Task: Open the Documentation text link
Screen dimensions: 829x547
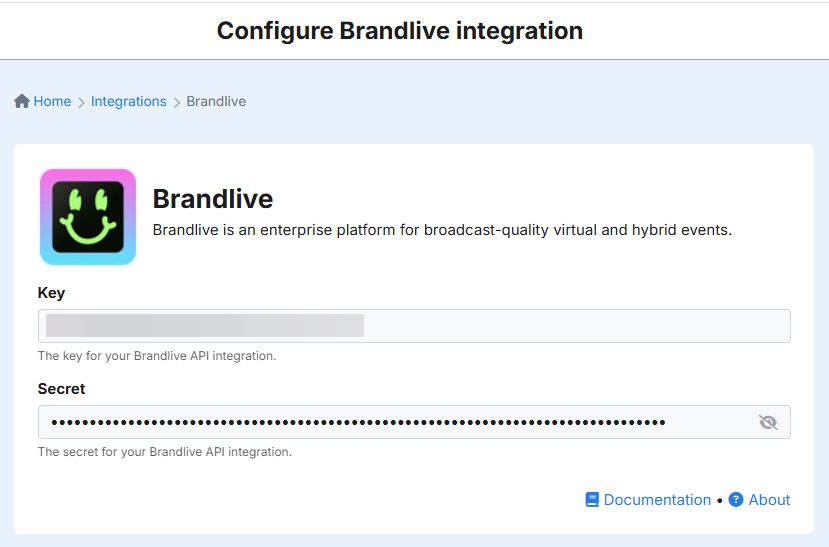Action: coord(657,500)
